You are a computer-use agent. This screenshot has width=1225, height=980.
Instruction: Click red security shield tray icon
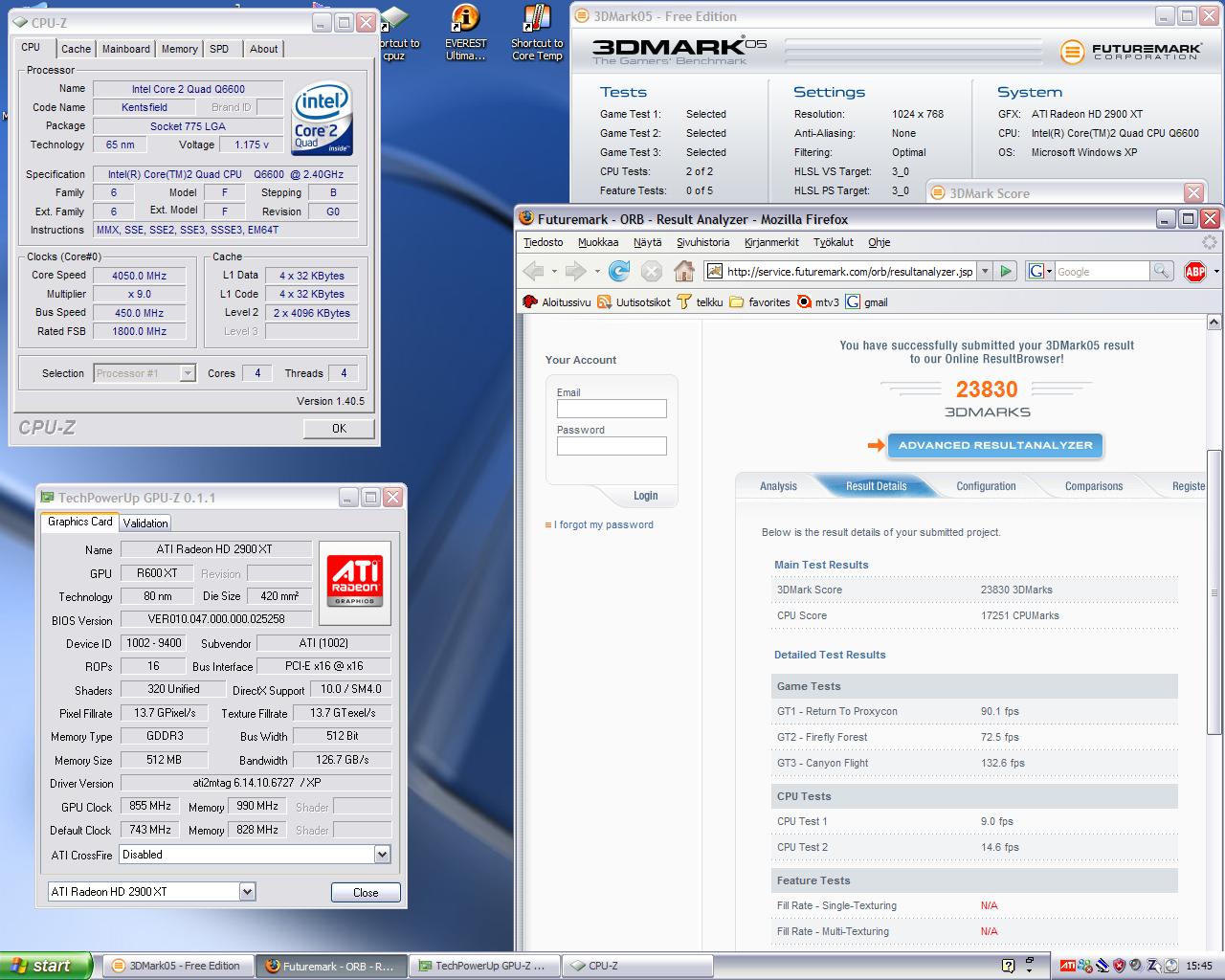[1118, 966]
